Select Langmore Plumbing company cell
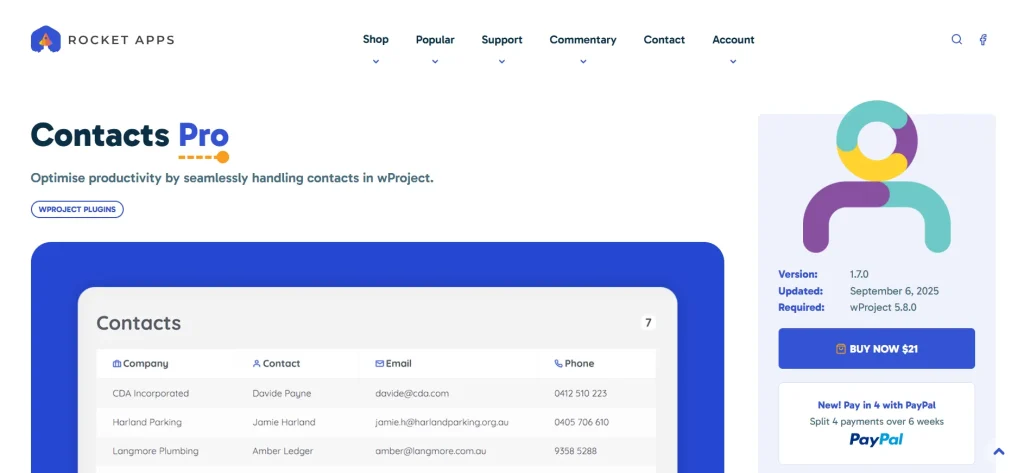1024x473 pixels. (155, 451)
